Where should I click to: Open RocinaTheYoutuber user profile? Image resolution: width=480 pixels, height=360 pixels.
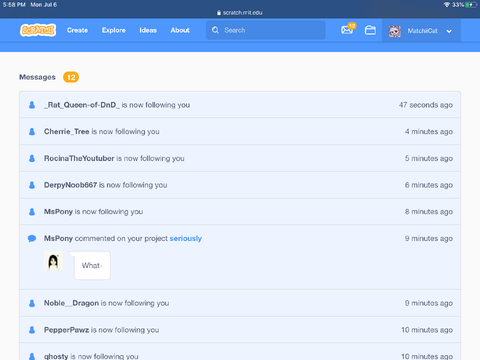pyautogui.click(x=79, y=158)
